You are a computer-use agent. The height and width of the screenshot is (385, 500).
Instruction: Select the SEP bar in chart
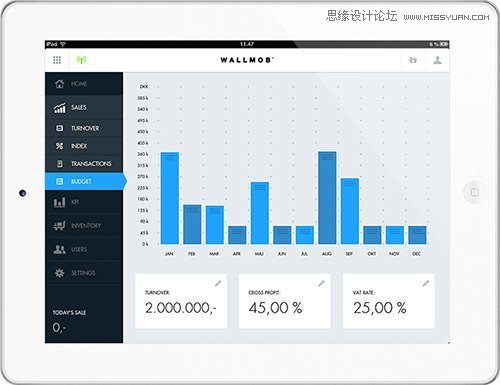[350, 211]
